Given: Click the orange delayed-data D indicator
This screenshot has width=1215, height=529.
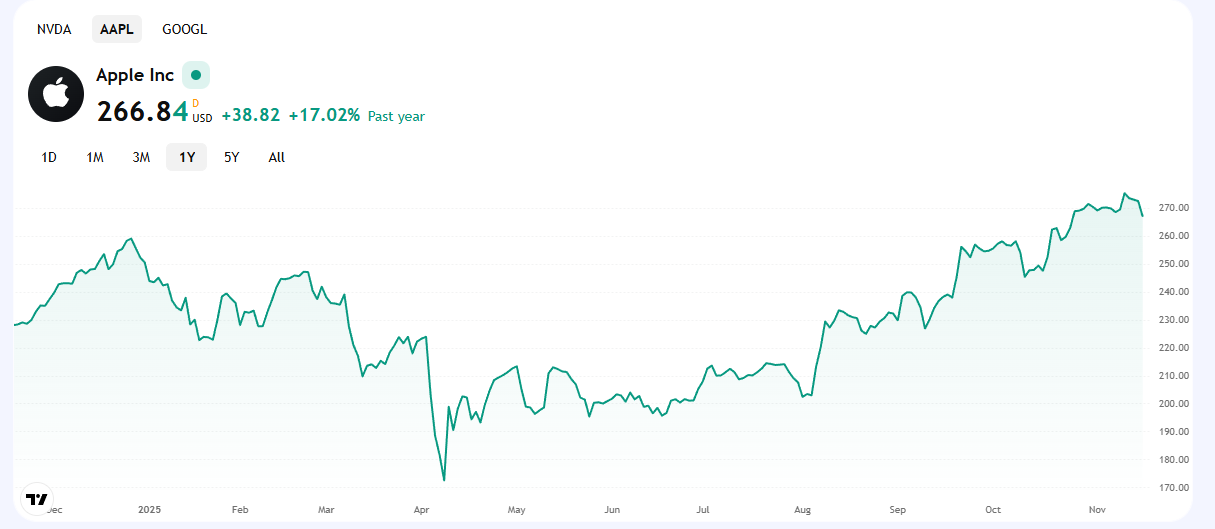Looking at the screenshot, I should click(196, 103).
